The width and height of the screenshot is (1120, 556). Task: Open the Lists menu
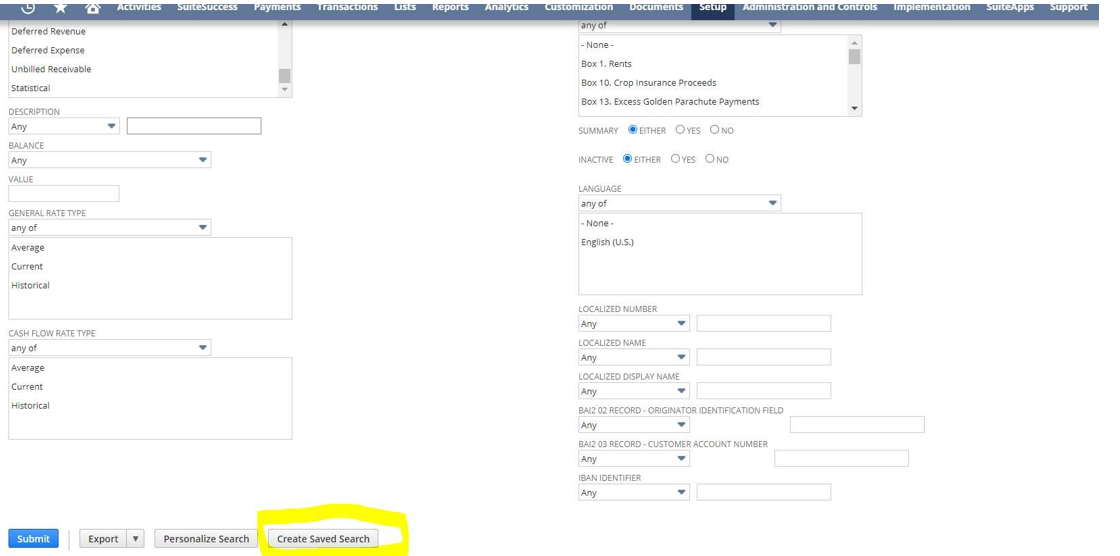pyautogui.click(x=405, y=7)
